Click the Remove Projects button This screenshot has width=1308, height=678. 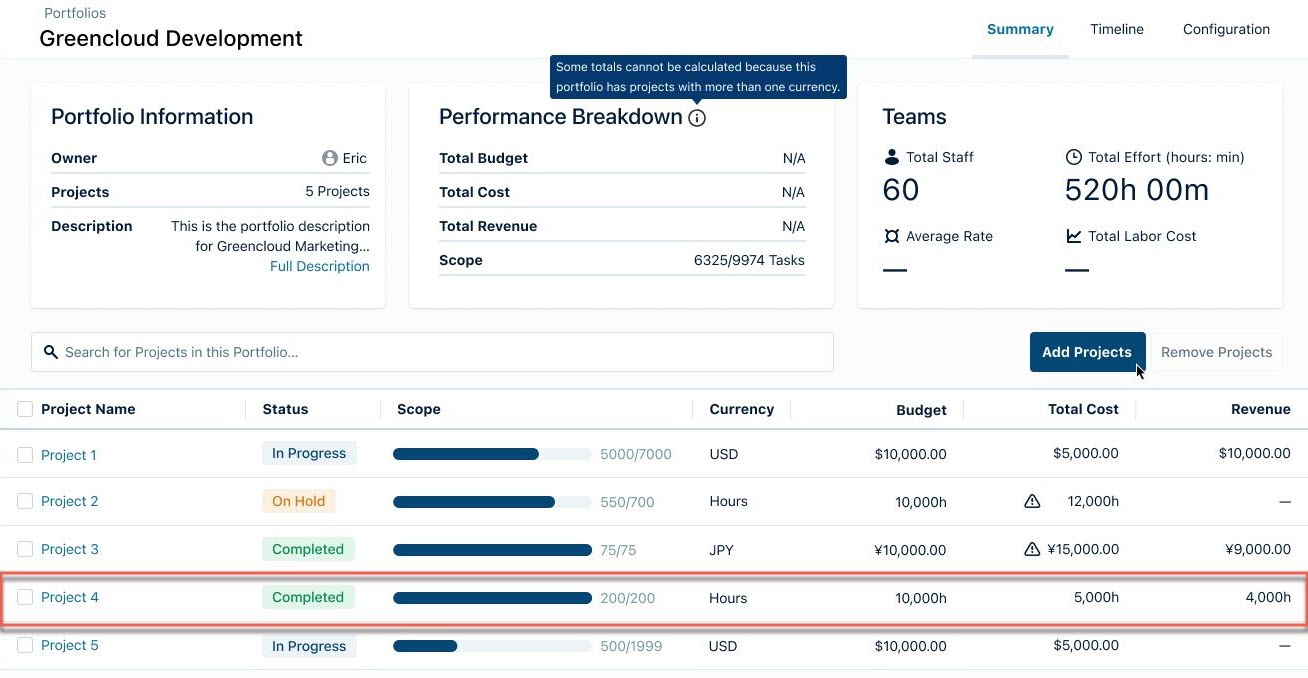pyautogui.click(x=1216, y=352)
